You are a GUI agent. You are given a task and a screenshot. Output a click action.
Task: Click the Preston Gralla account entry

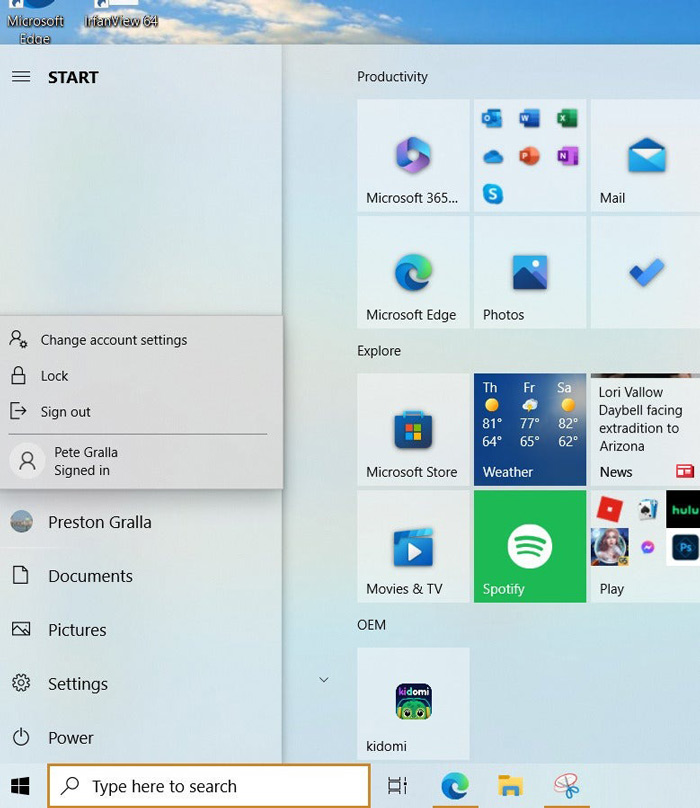pyautogui.click(x=141, y=522)
